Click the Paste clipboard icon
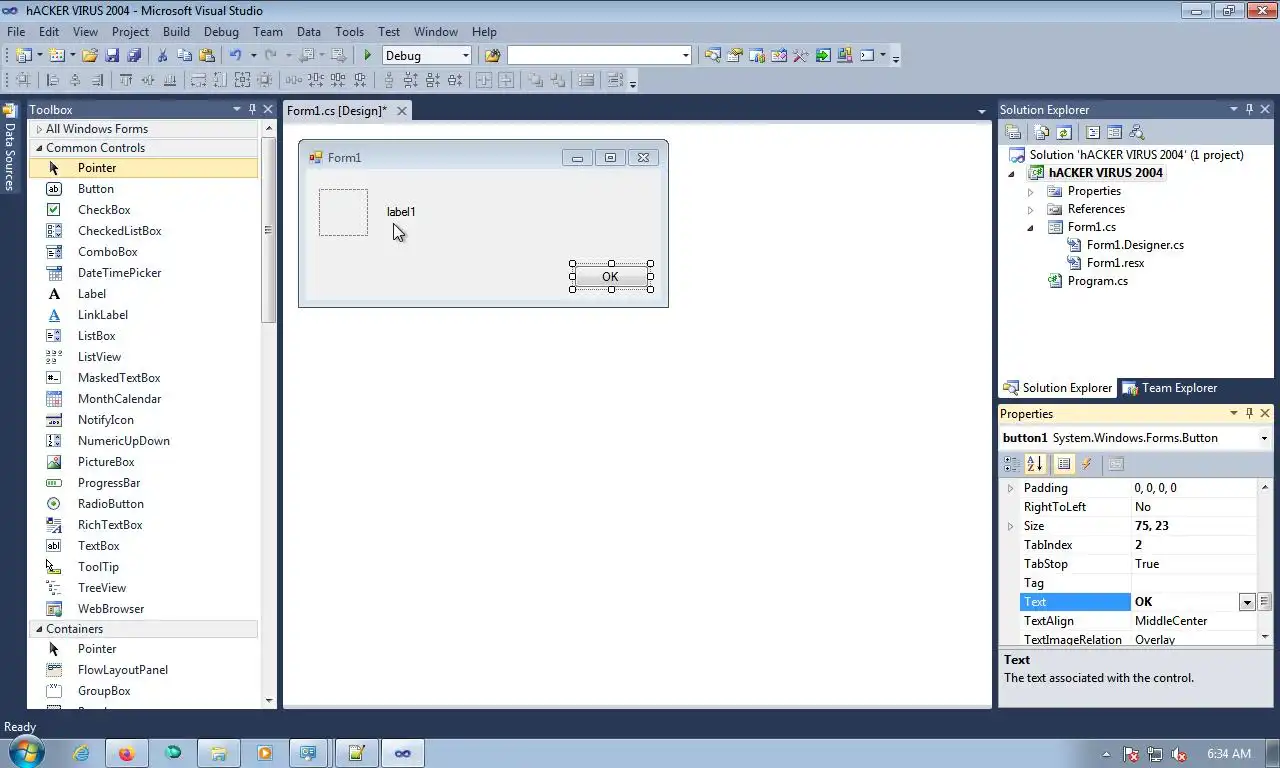 (x=207, y=55)
